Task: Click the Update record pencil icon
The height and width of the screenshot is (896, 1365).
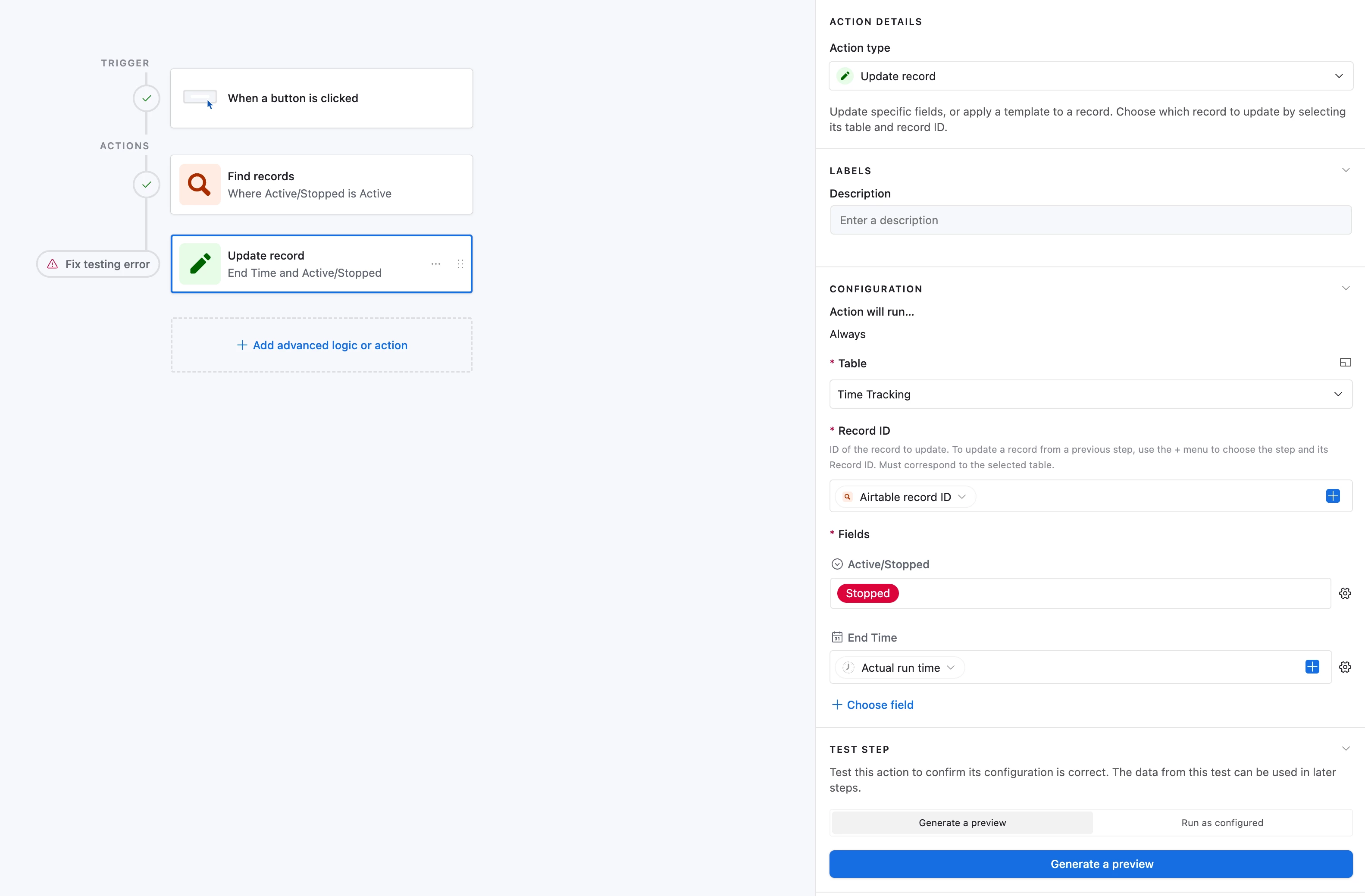Action: [x=200, y=264]
